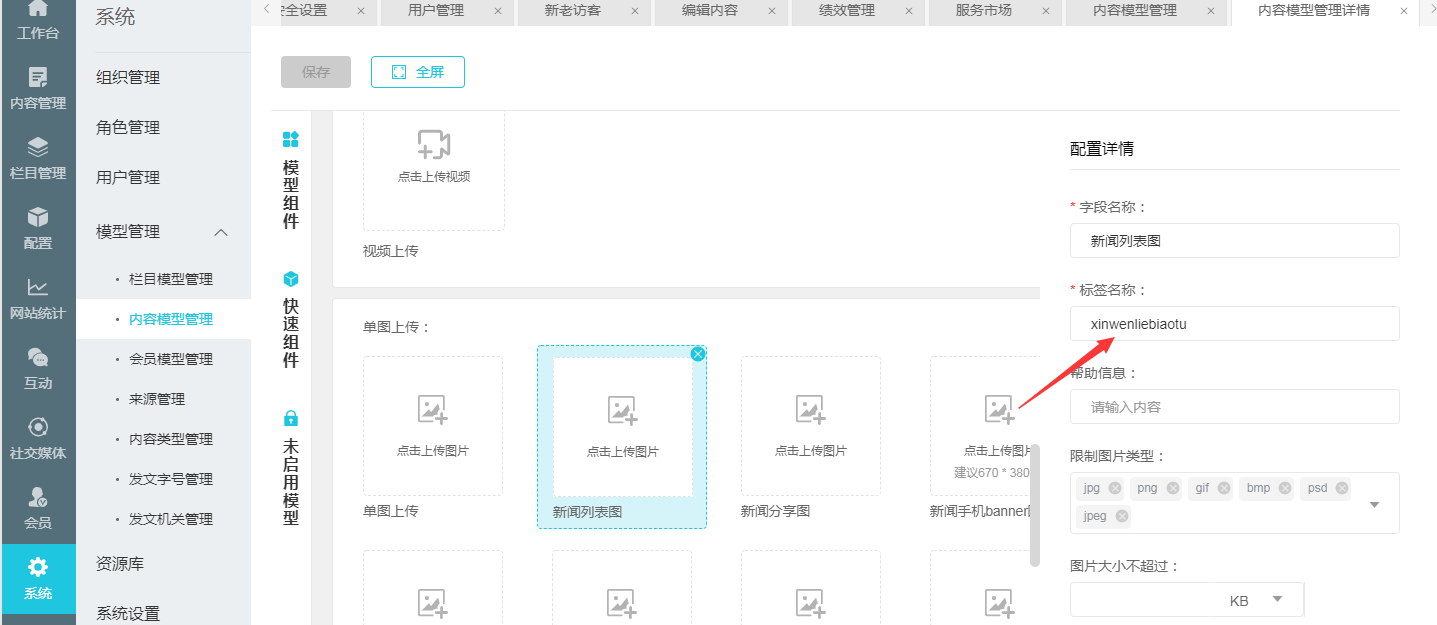Switch to the 新老访客 tab

573,11
